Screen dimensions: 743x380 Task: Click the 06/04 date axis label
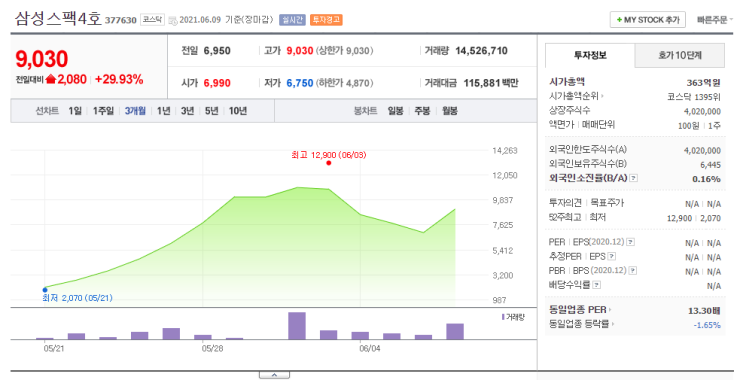[x=370, y=349]
